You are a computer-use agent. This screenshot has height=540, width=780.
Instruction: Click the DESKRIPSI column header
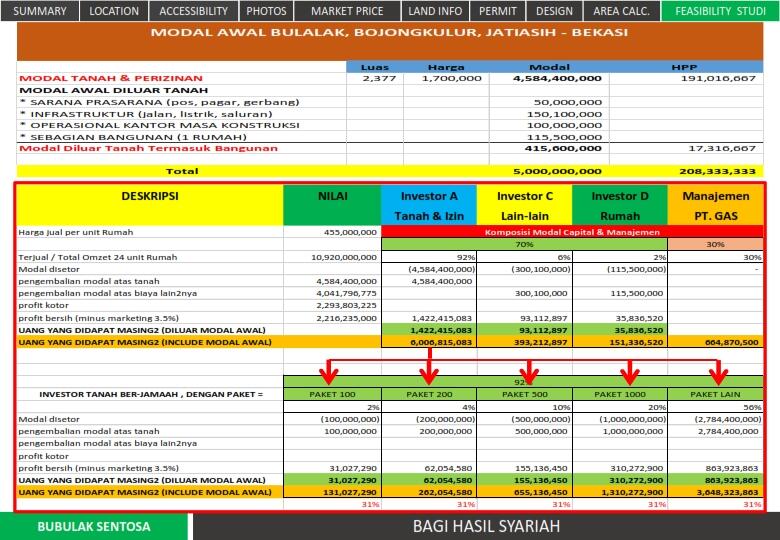[150, 205]
